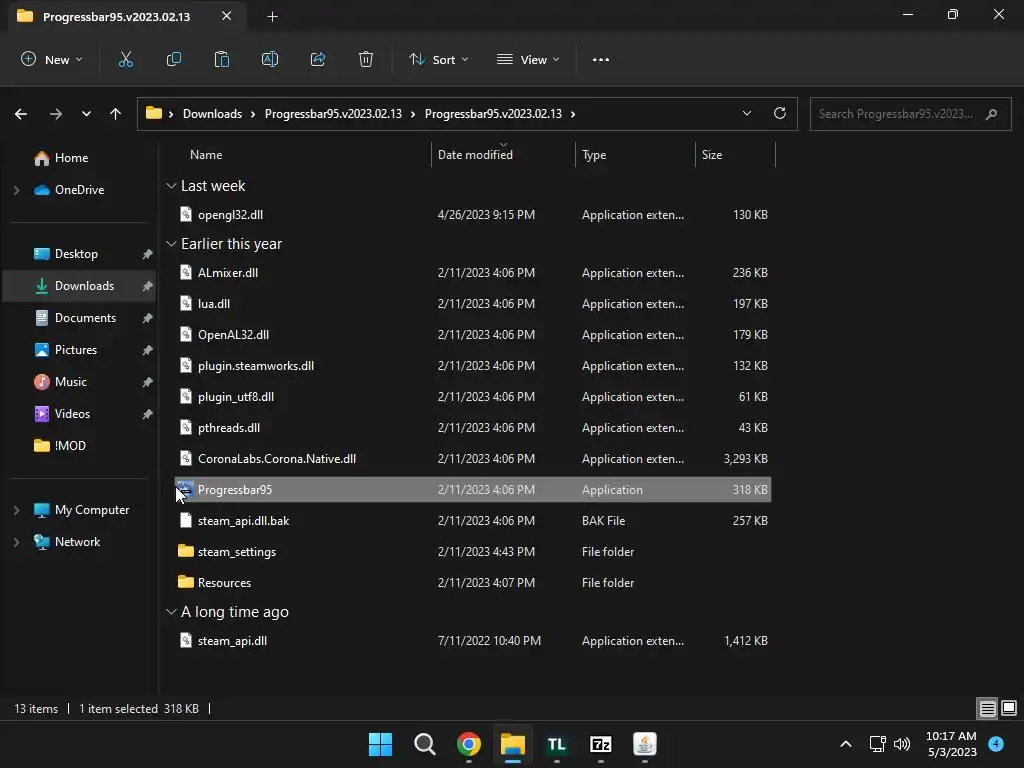Select the opengl32.dll file

pos(473,215)
